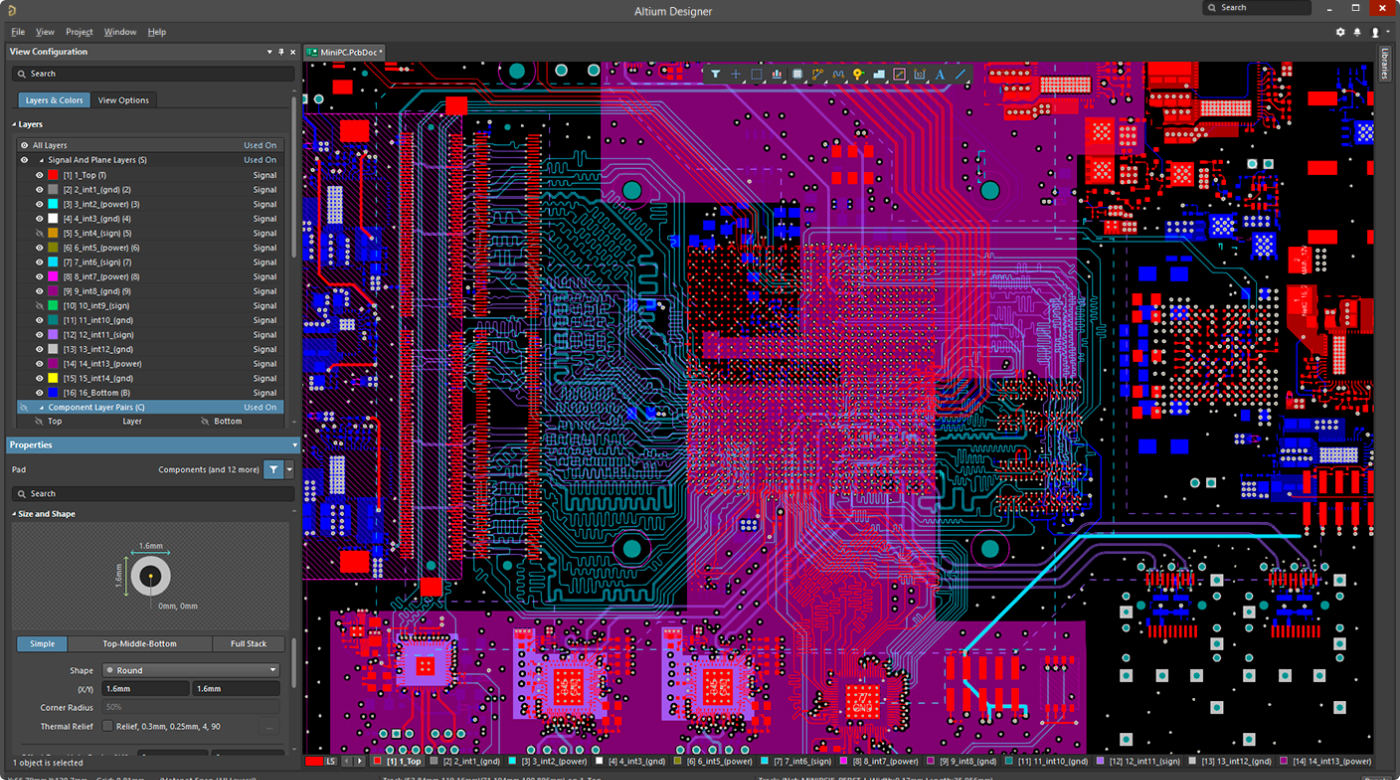Toggle visibility of 3_int2_(power) layer

[40, 204]
